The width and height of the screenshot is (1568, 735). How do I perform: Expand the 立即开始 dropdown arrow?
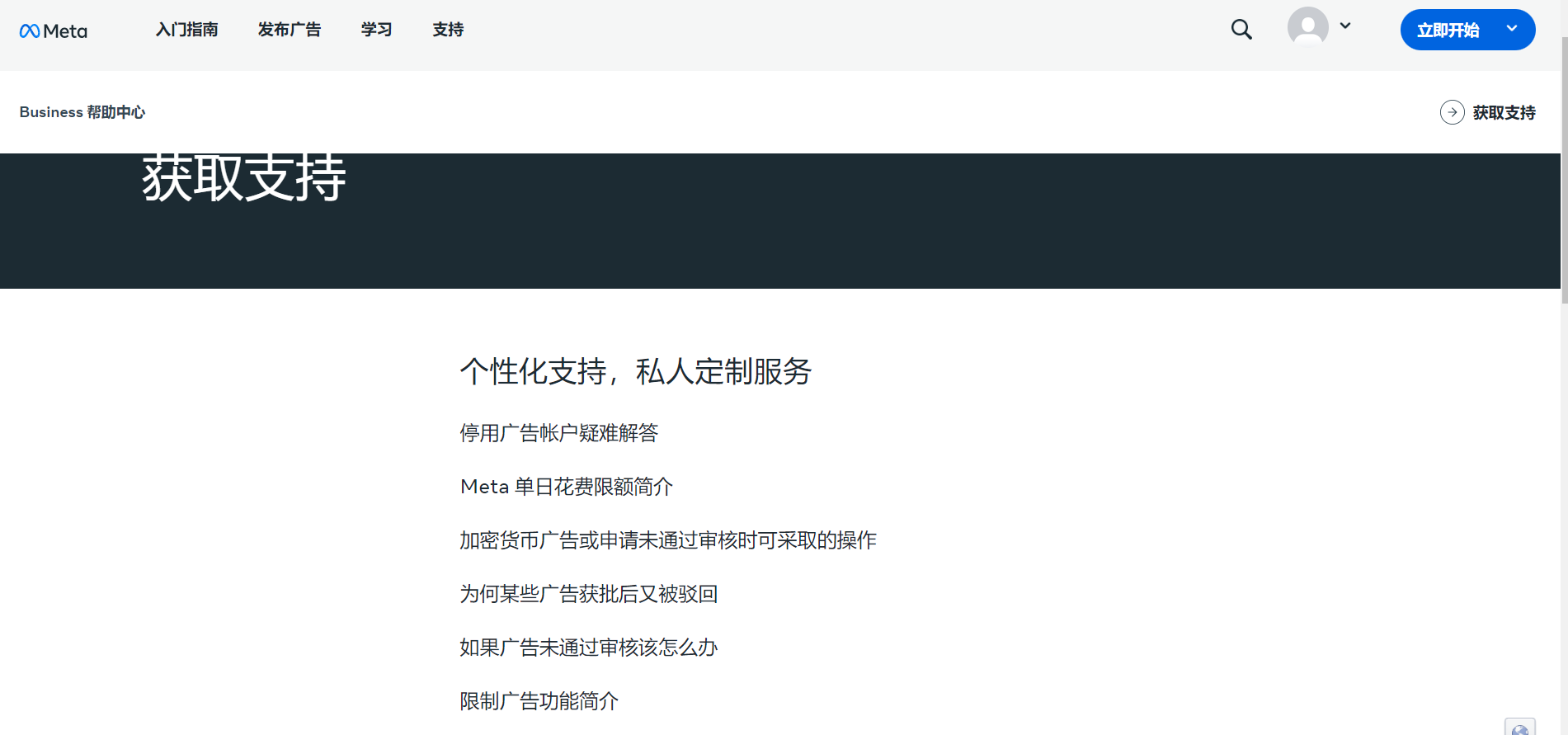[x=1512, y=29]
